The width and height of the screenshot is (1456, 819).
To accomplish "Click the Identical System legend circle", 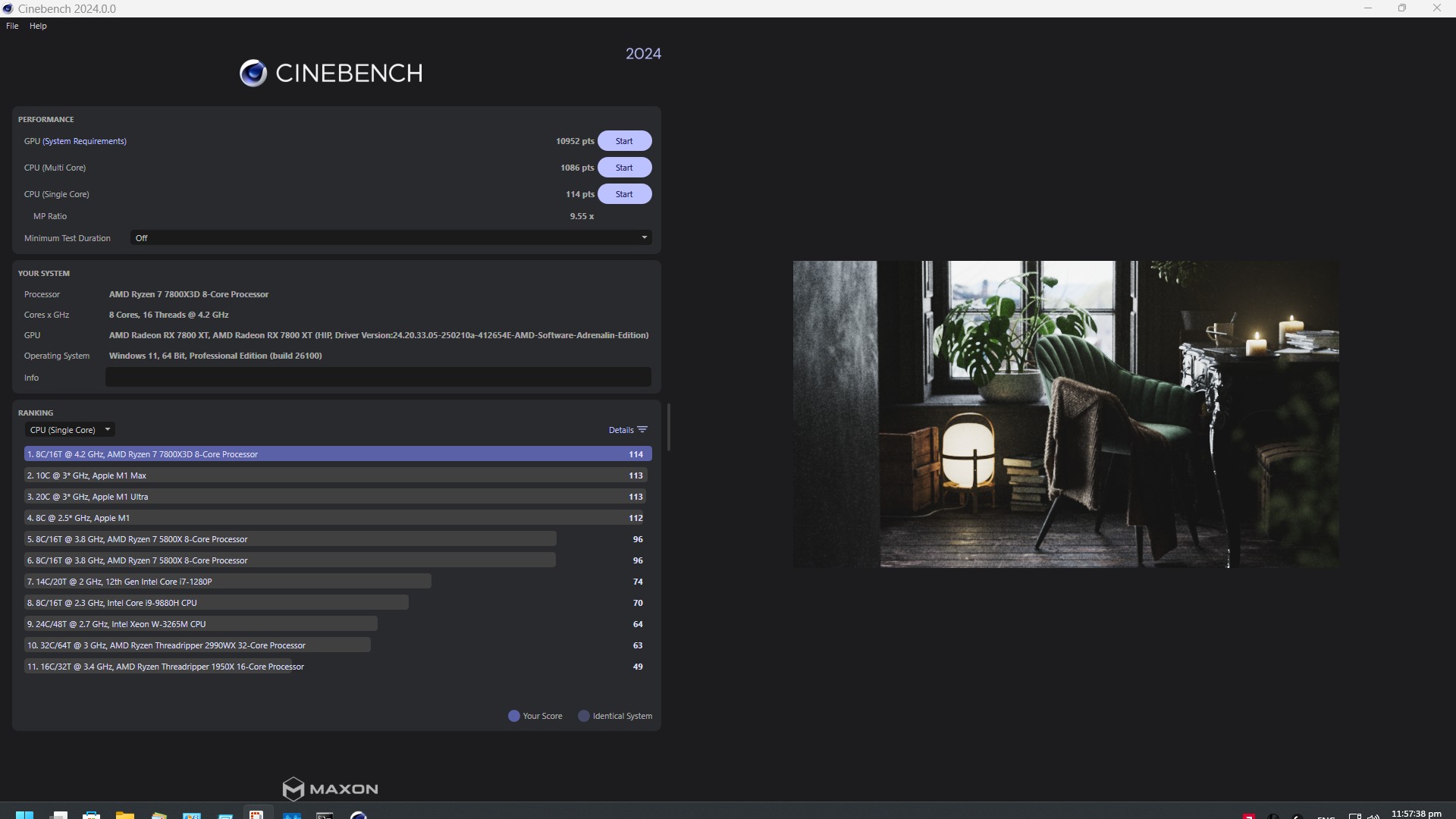I will click(x=583, y=716).
